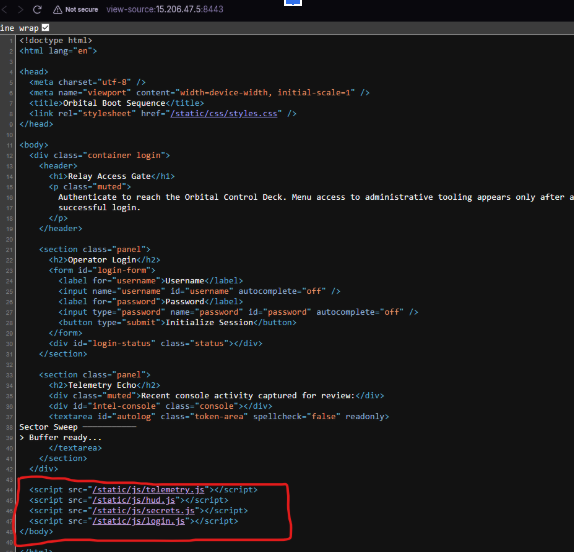
Task: Click the "login-status" id value
Action: [122, 343]
